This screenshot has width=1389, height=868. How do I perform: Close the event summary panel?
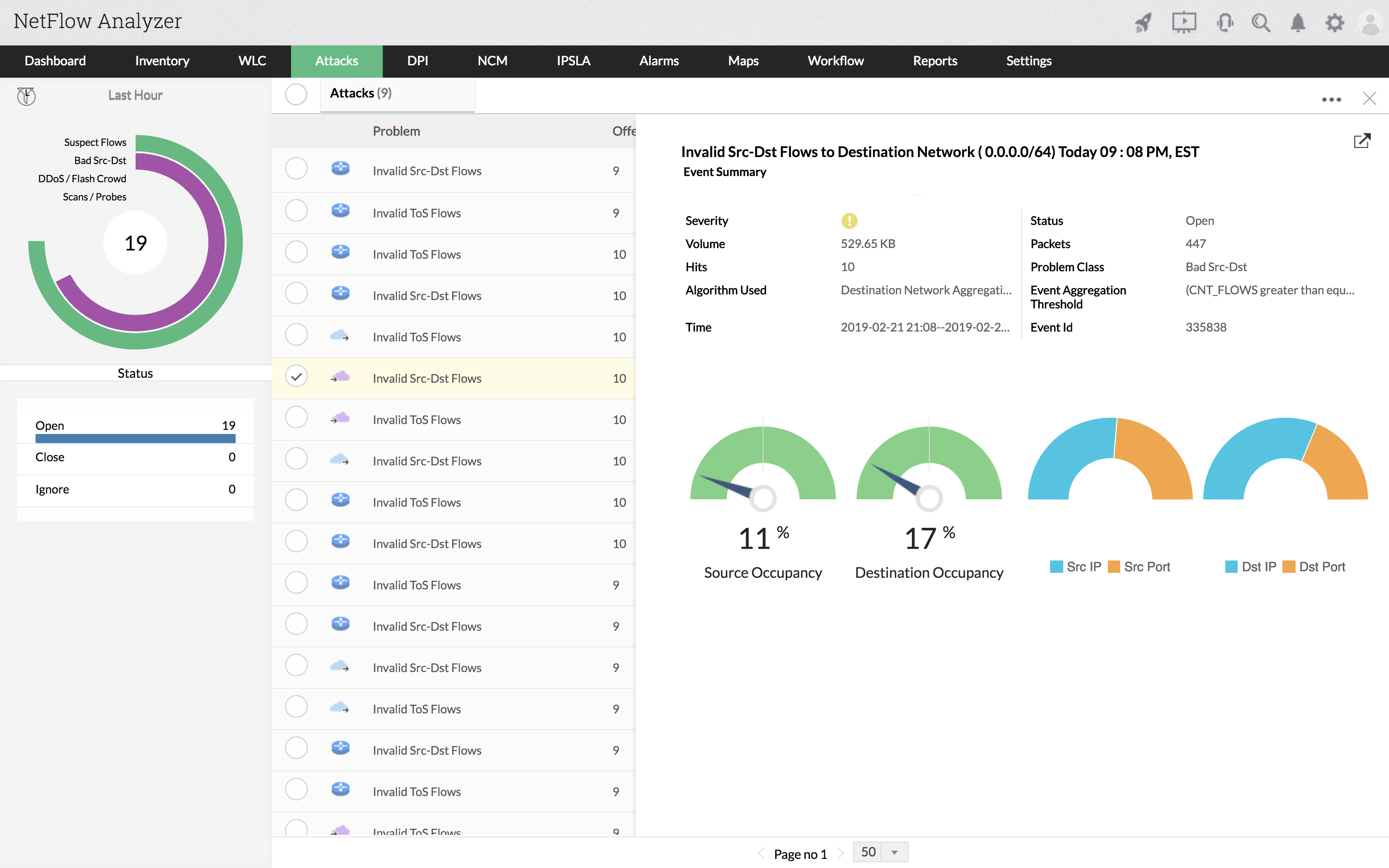pyautogui.click(x=1370, y=99)
